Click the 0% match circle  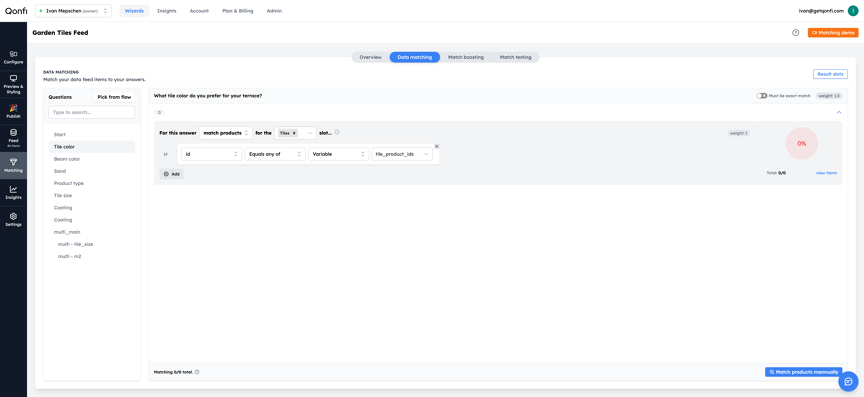(802, 143)
